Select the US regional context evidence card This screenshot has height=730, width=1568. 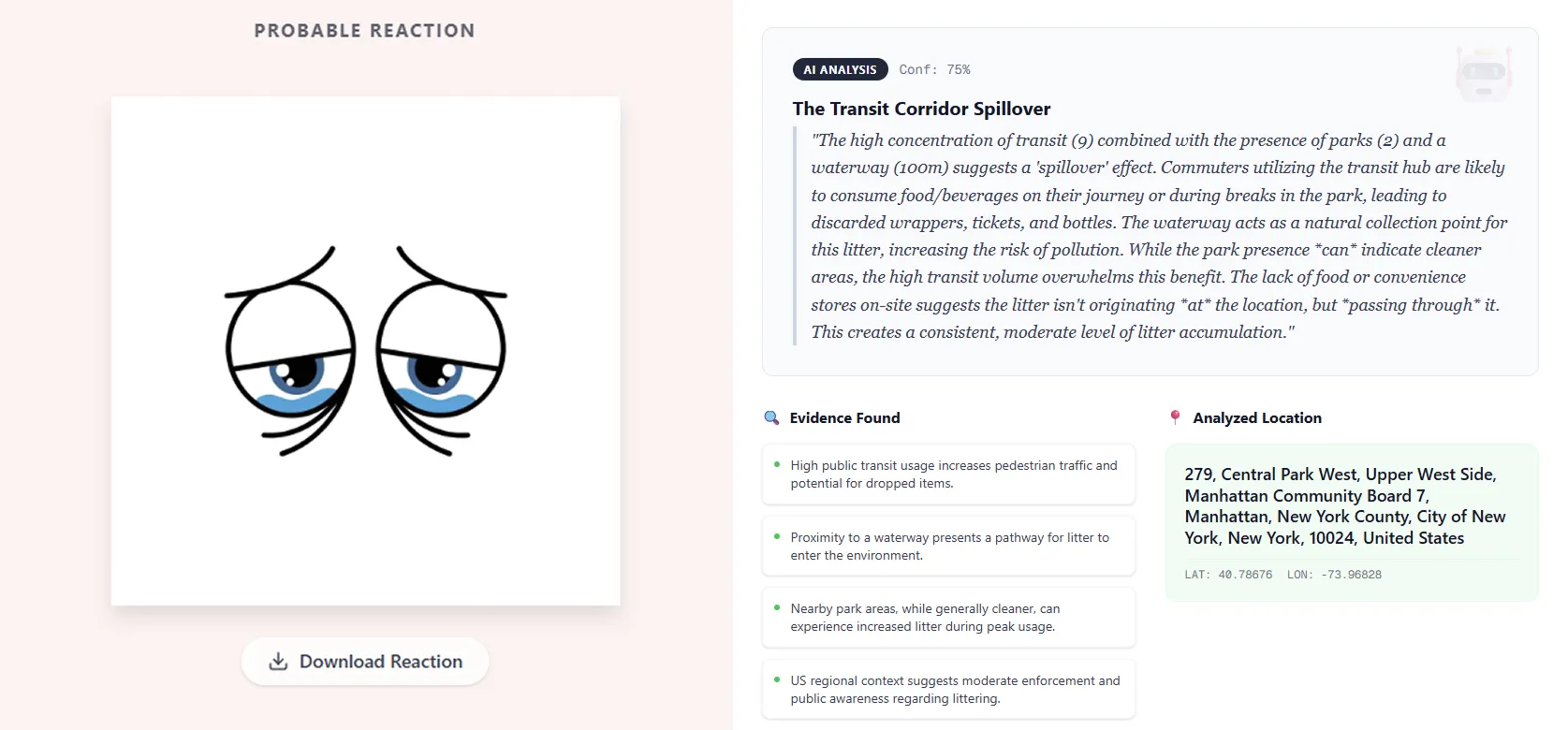click(948, 690)
